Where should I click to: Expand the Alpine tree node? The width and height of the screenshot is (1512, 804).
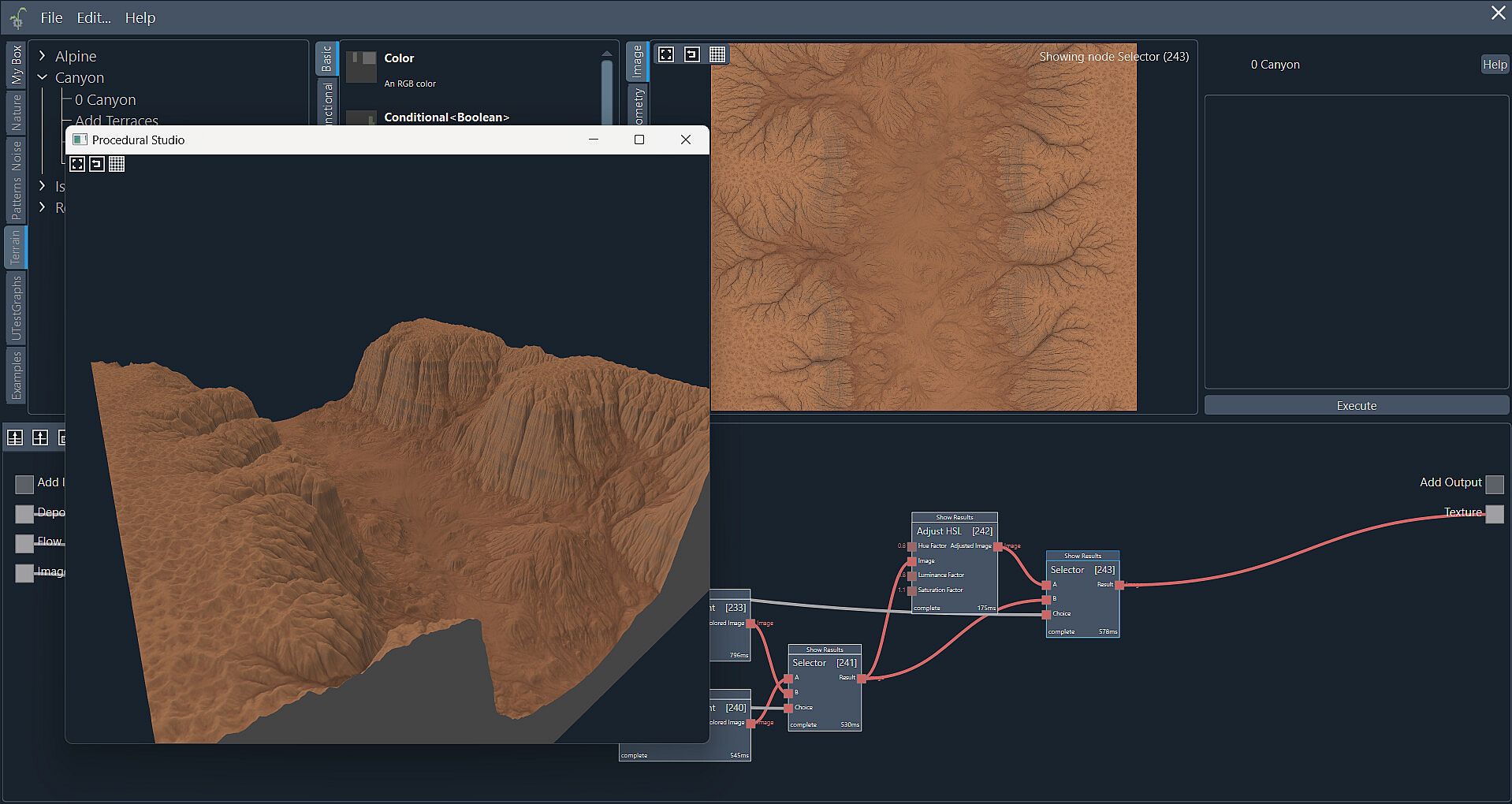point(43,56)
